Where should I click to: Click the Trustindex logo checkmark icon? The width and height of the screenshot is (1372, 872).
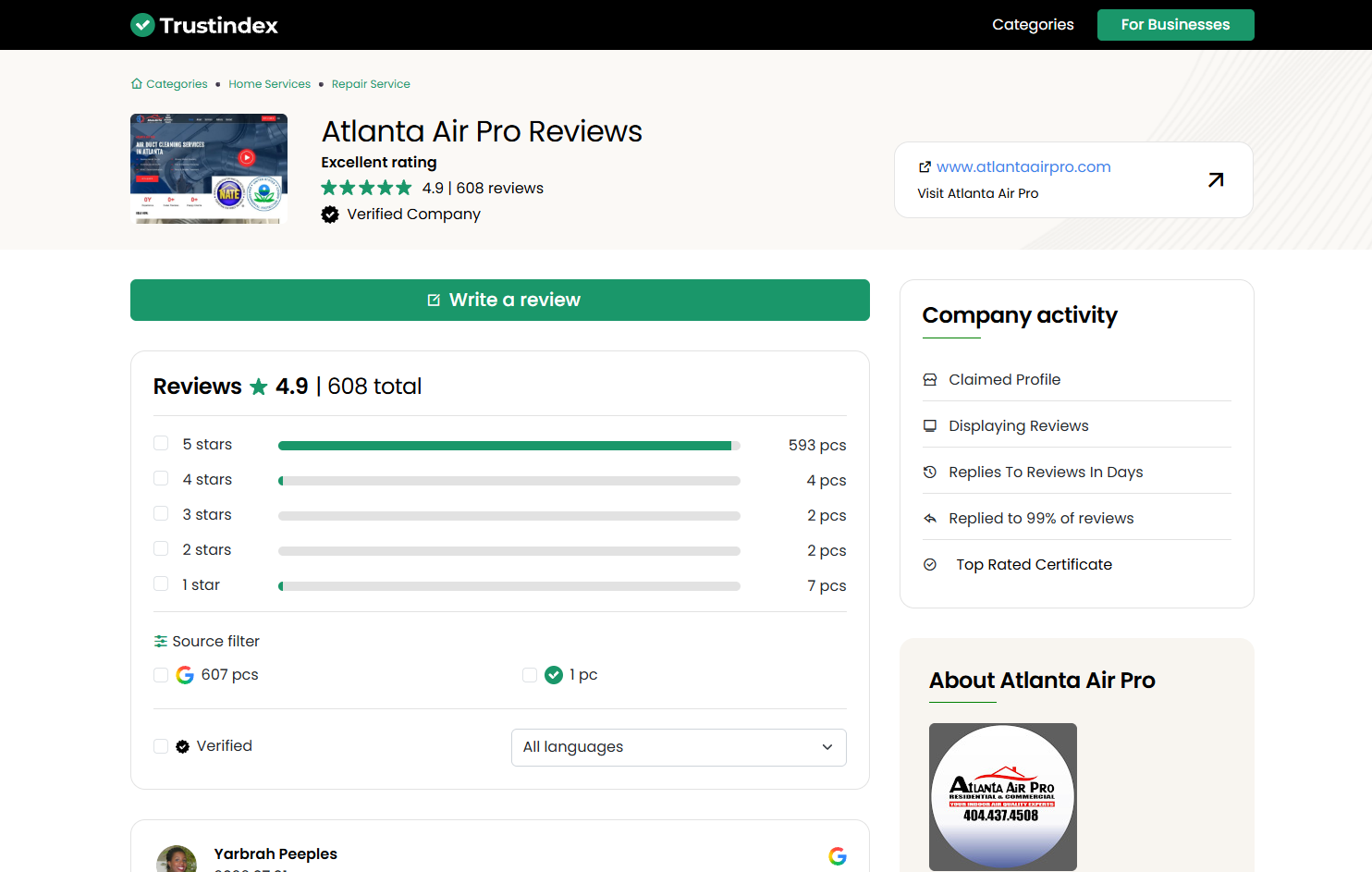click(x=142, y=25)
